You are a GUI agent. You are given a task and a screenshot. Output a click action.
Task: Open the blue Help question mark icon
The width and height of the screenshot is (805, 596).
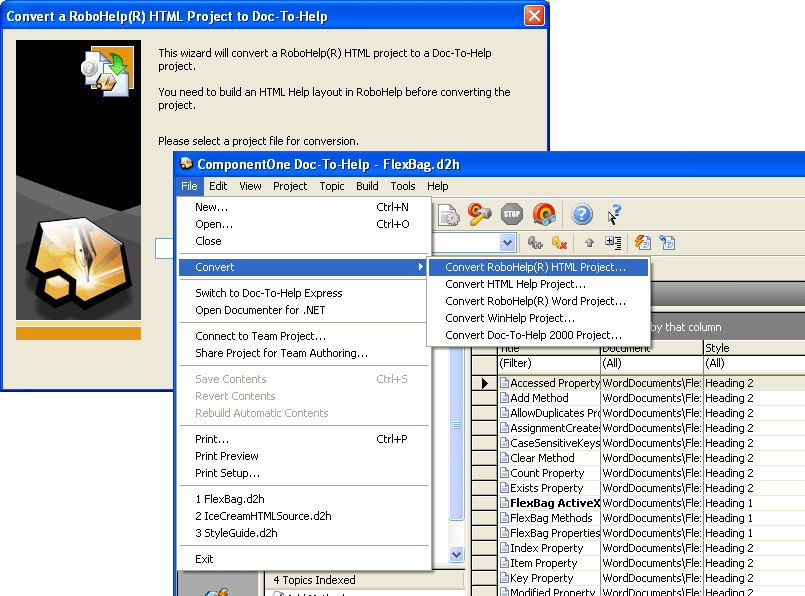coord(582,214)
